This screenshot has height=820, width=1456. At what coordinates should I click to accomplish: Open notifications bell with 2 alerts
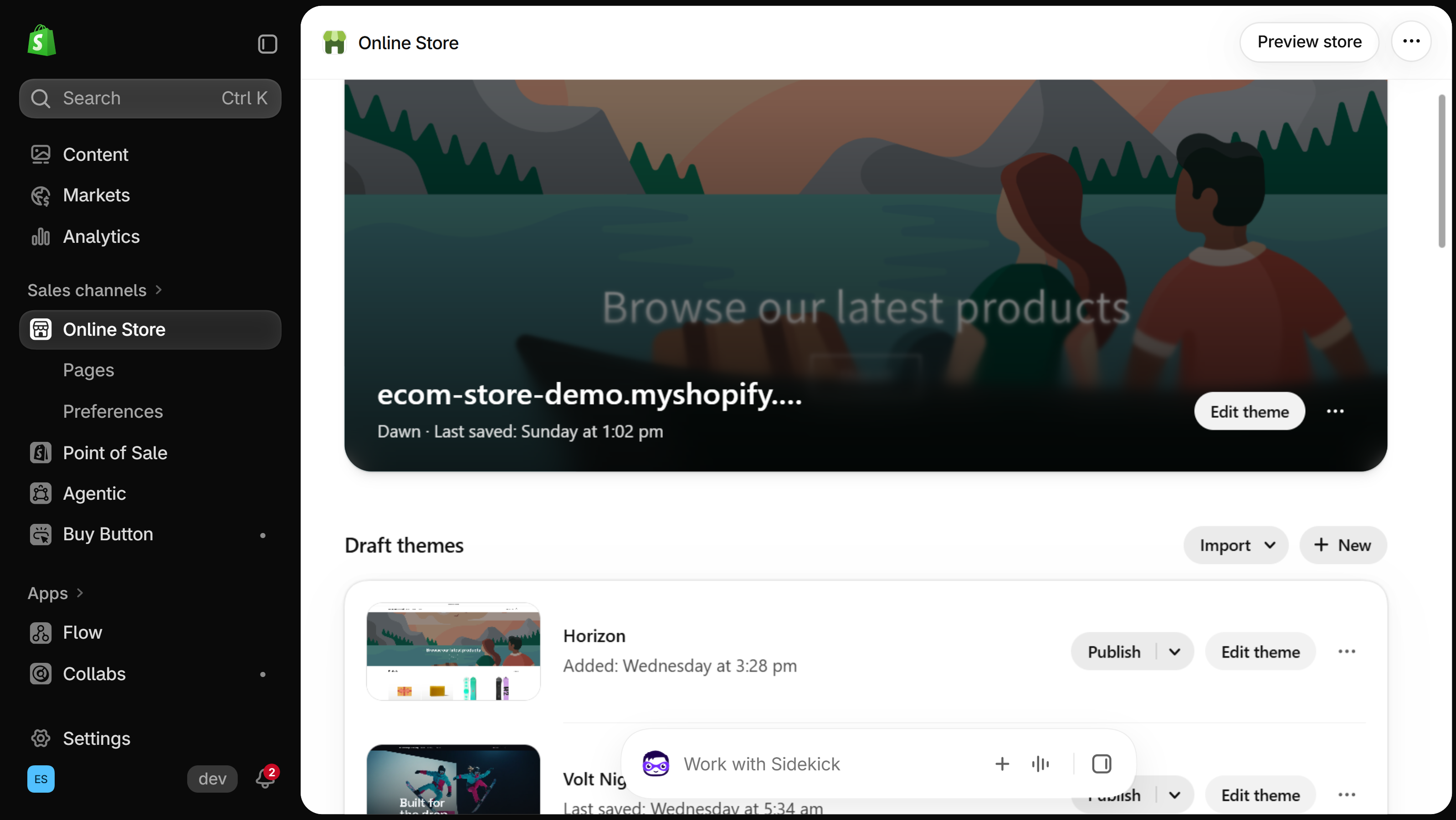(x=266, y=778)
